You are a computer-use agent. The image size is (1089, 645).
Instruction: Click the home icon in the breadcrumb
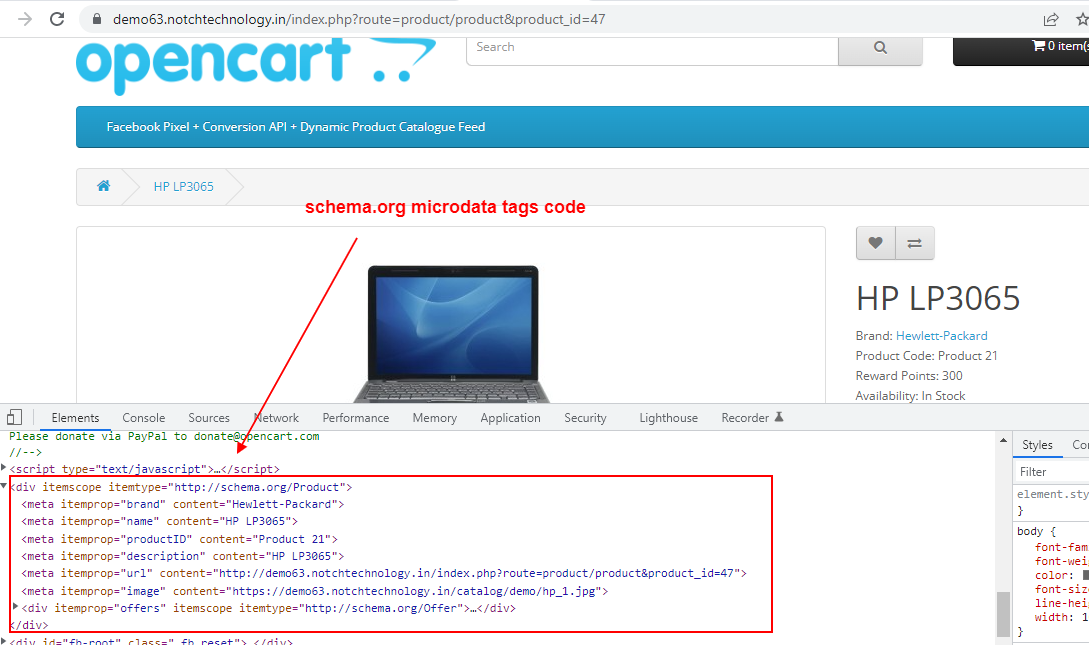coord(103,186)
